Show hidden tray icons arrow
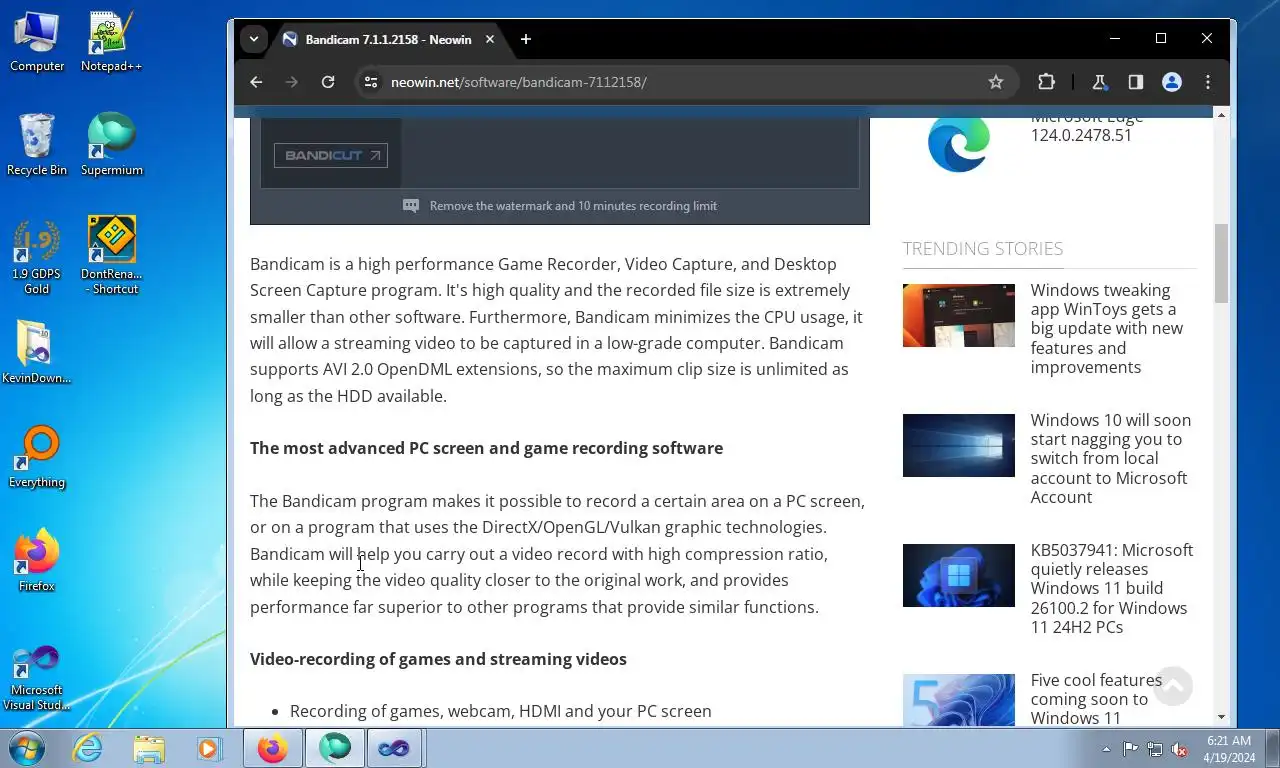 coord(1106,749)
